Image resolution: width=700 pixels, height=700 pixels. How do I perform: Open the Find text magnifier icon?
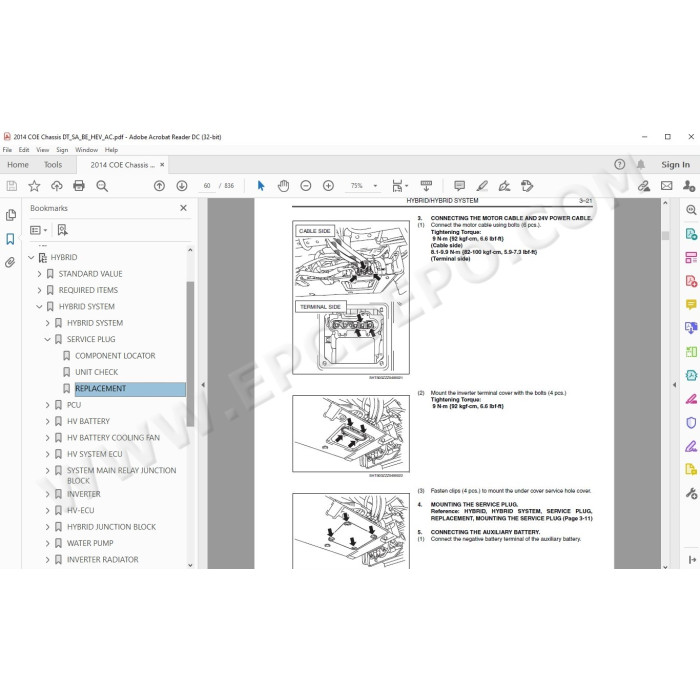[x=102, y=186]
